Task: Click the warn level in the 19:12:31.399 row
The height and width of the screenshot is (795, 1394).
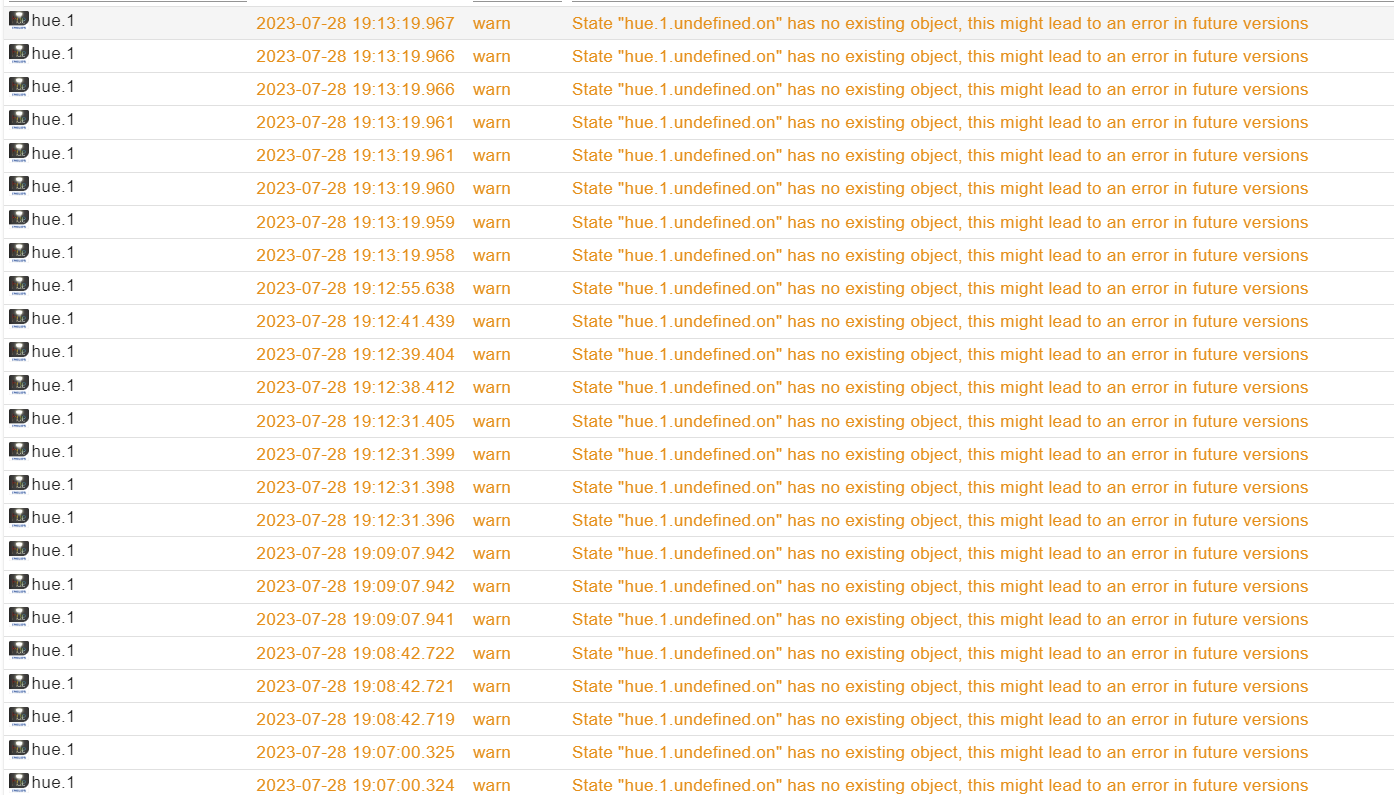Action: (491, 454)
